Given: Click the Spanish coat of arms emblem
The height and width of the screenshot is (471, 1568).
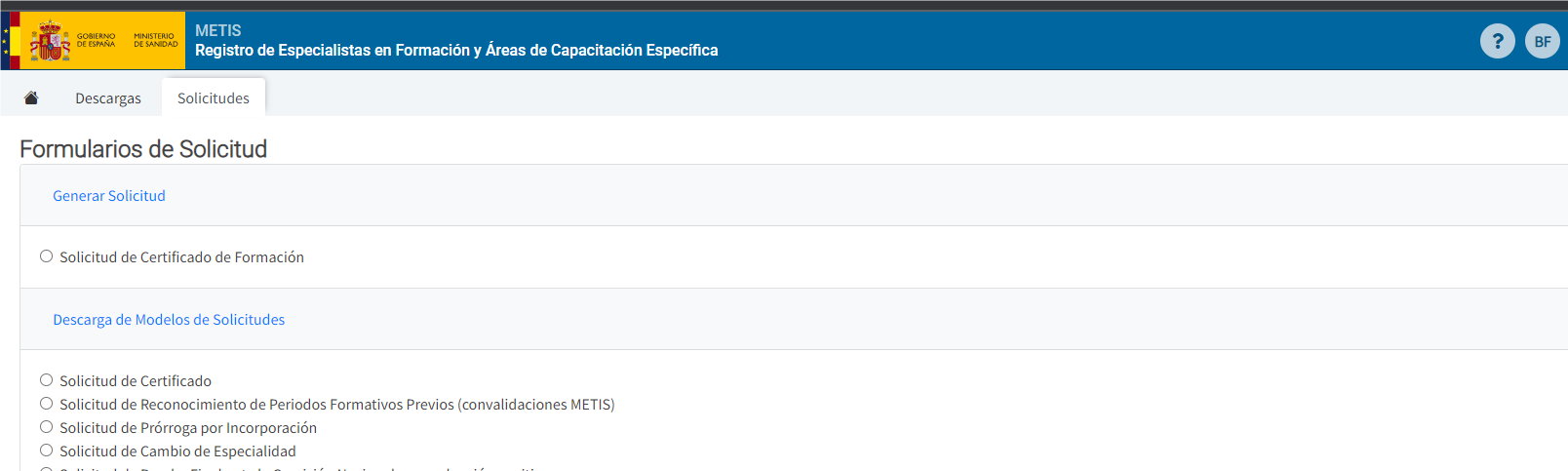Looking at the screenshot, I should pos(50,41).
